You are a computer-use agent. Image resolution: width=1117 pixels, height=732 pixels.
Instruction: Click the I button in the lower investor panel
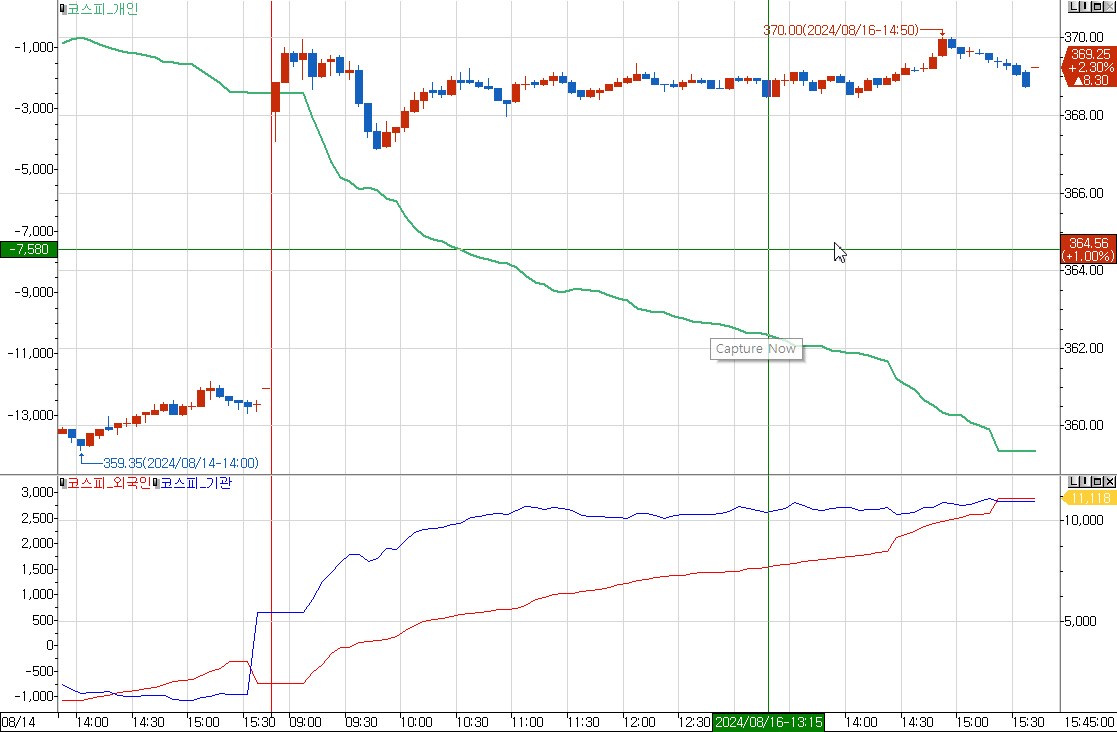[x=1086, y=482]
